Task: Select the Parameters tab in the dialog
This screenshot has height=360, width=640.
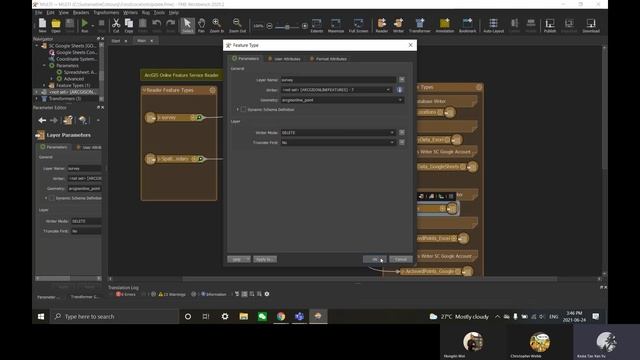Action: point(245,59)
